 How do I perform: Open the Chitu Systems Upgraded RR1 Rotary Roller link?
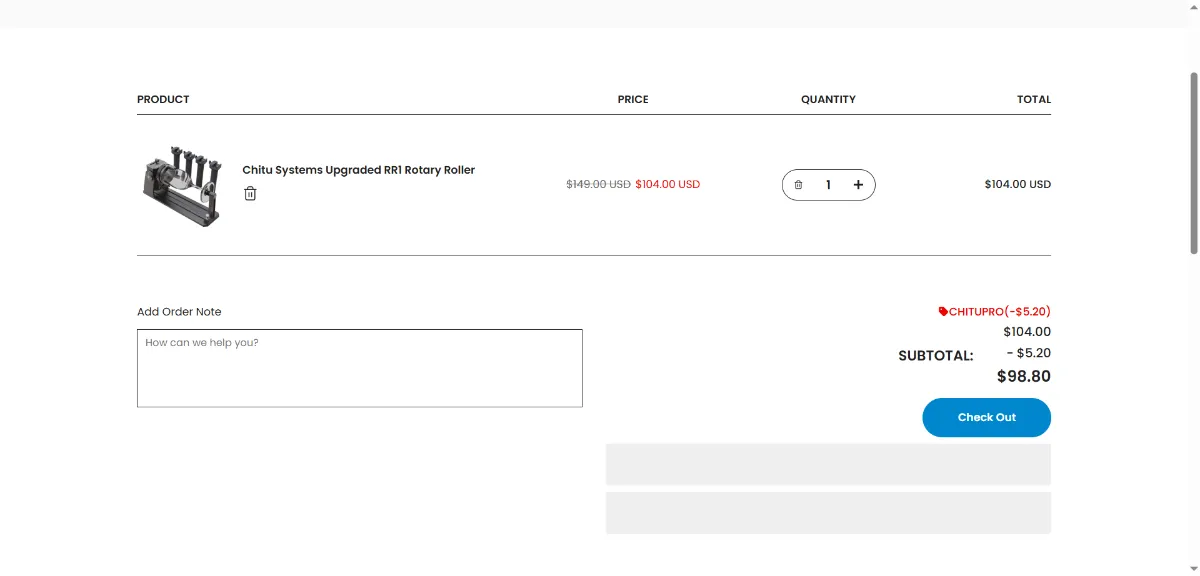pyautogui.click(x=358, y=170)
